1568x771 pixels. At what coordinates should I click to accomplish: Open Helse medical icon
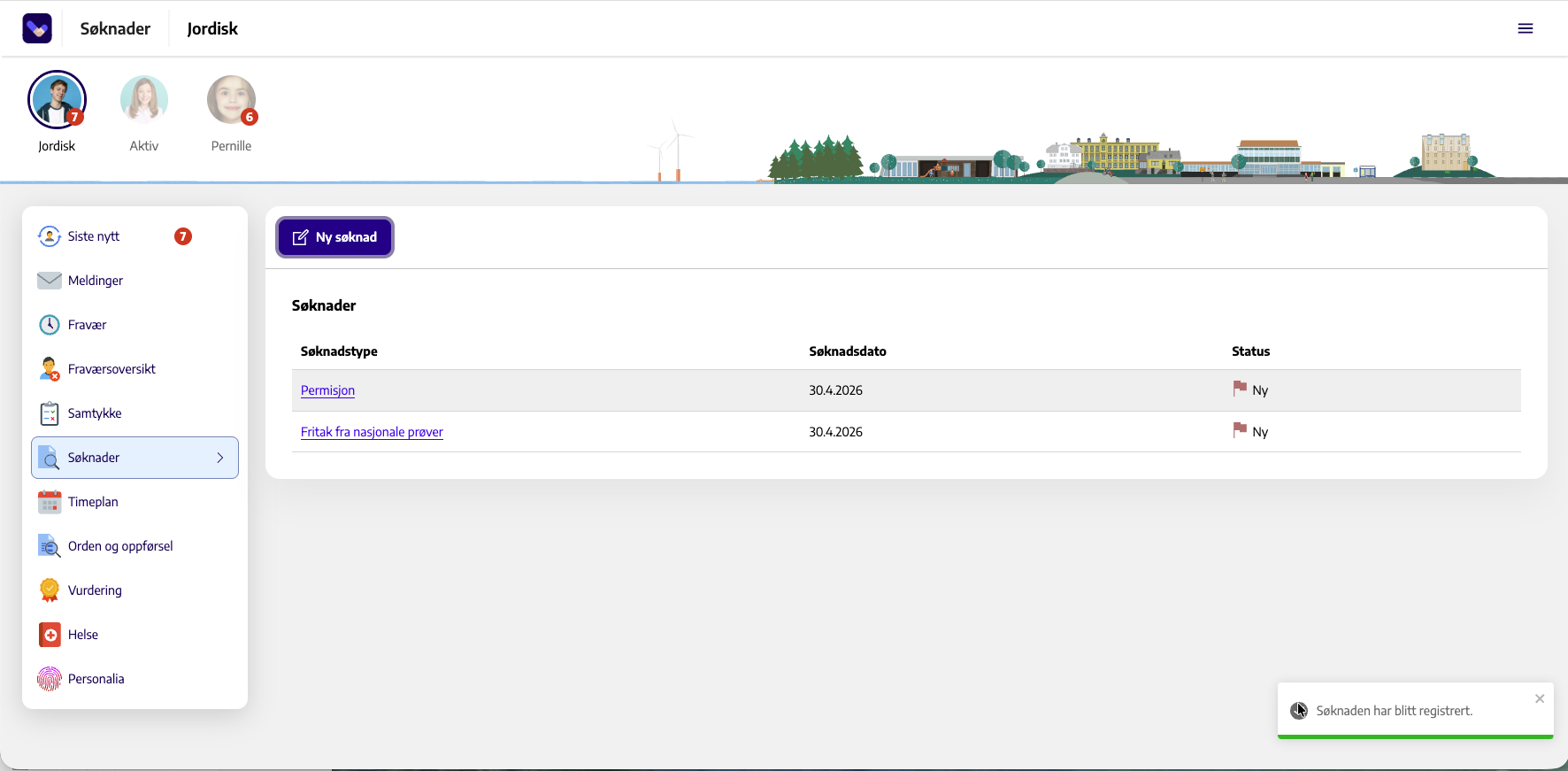point(50,635)
